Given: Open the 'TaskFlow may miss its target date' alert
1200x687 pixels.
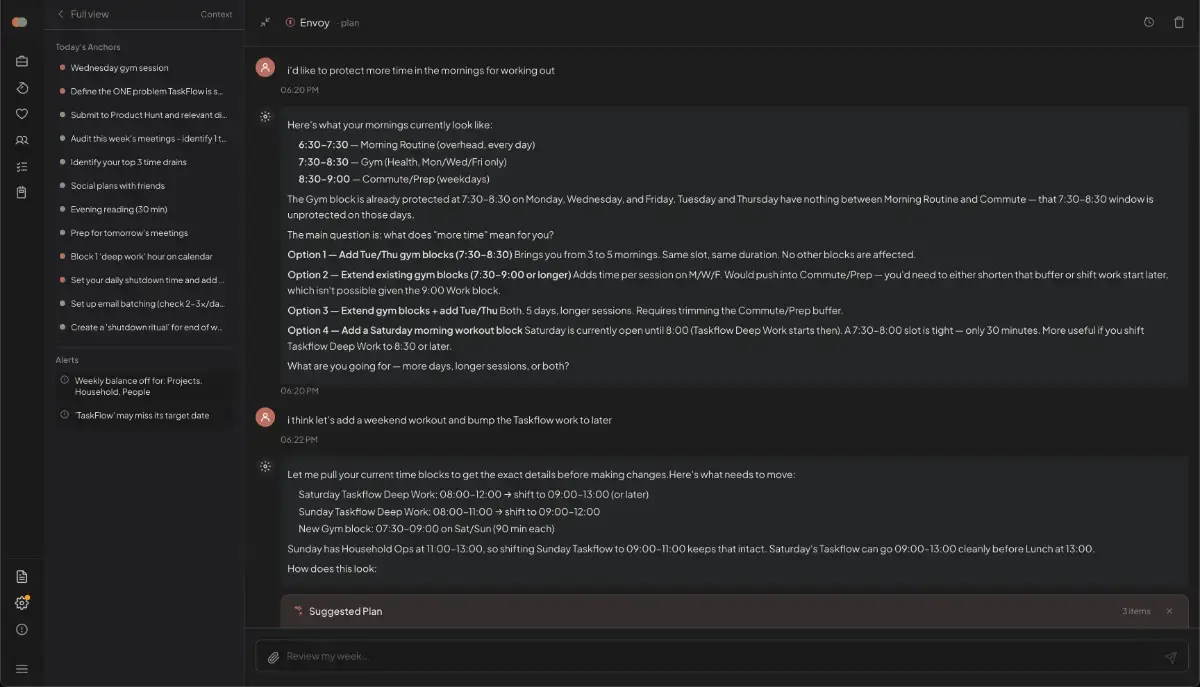Looking at the screenshot, I should [142, 415].
